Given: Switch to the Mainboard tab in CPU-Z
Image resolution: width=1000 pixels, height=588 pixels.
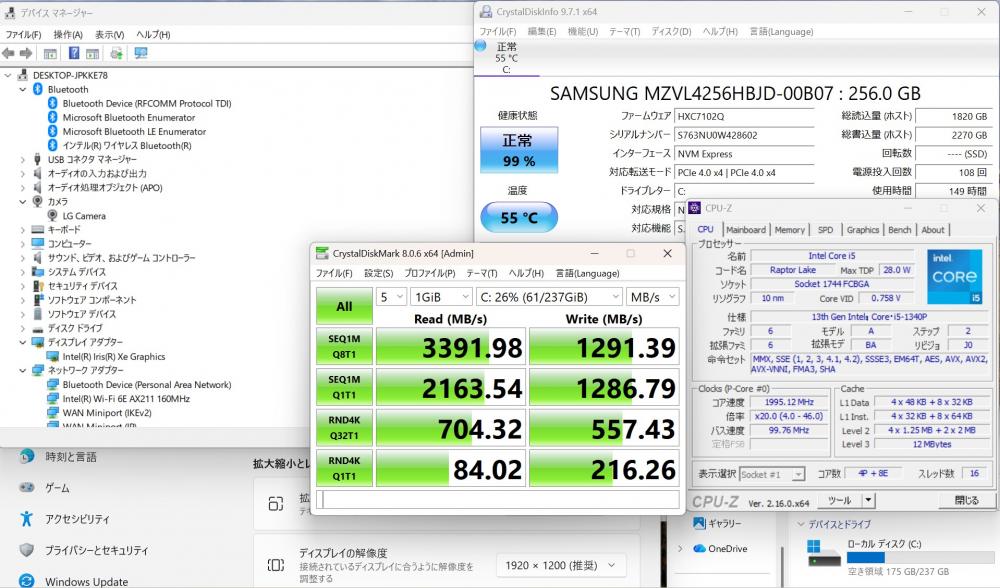Looking at the screenshot, I should click(746, 229).
